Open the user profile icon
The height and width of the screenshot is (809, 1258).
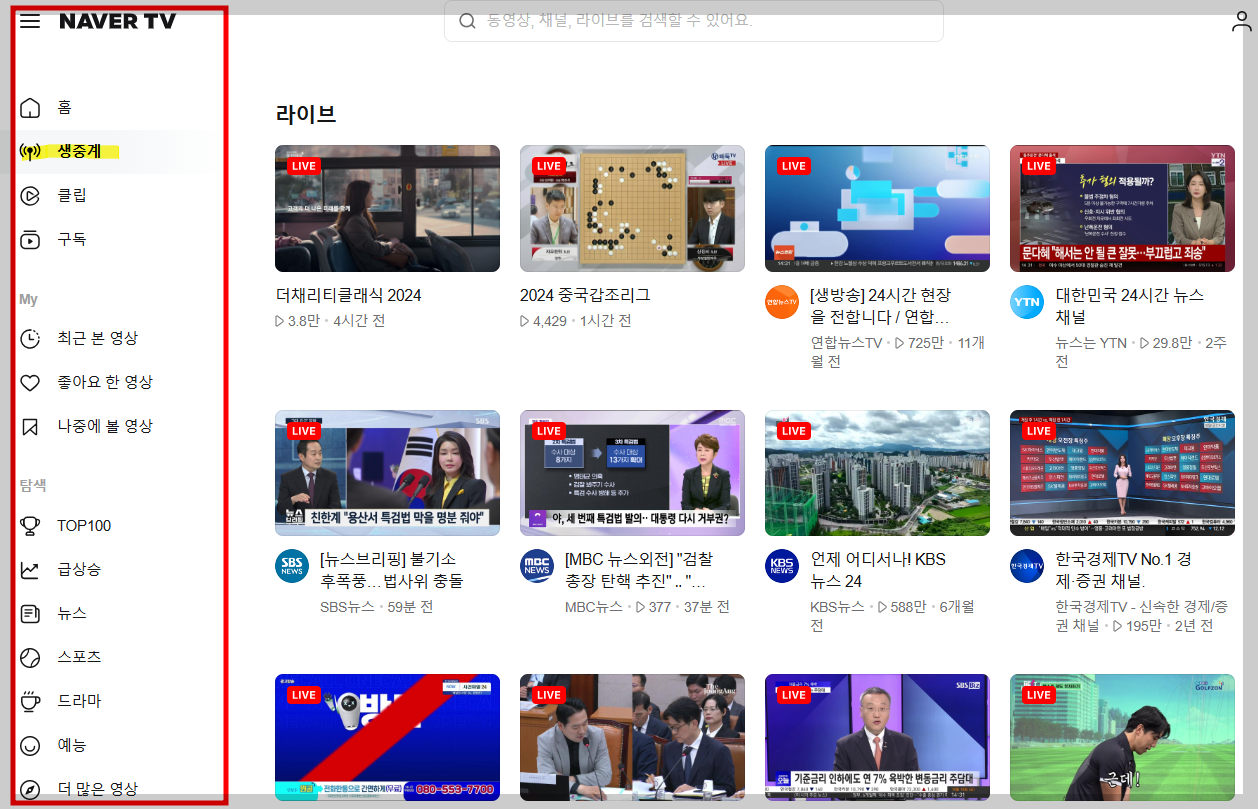click(x=1241, y=21)
